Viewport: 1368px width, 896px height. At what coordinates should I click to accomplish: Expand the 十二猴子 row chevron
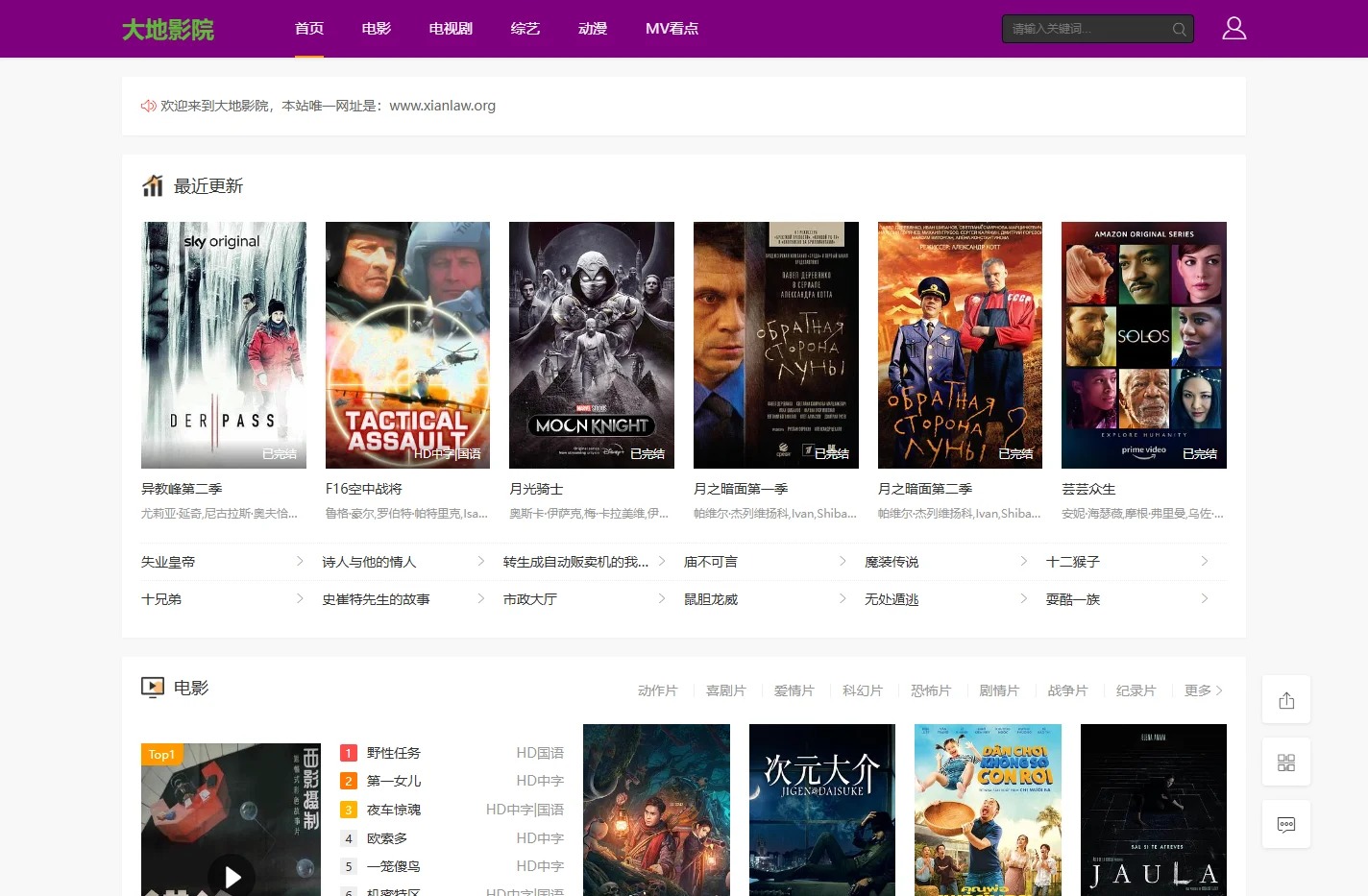[1205, 562]
